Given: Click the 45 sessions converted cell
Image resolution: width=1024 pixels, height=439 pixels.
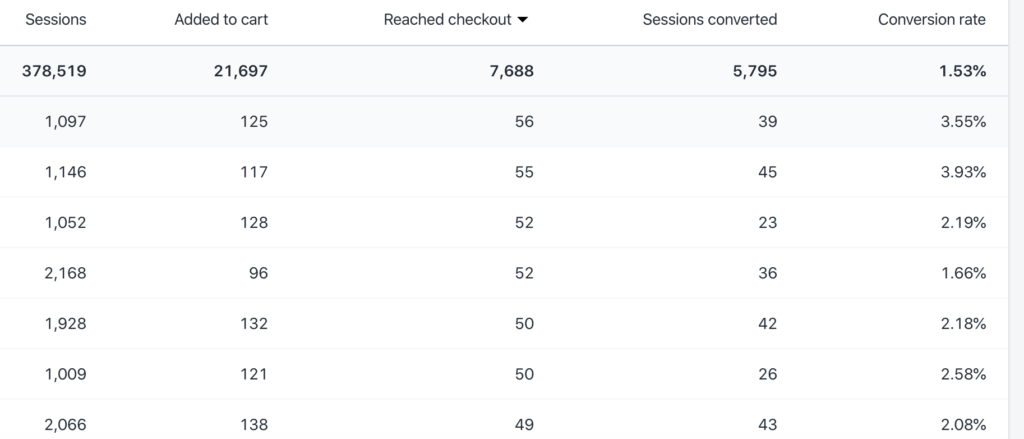Looking at the screenshot, I should click(x=768, y=172).
